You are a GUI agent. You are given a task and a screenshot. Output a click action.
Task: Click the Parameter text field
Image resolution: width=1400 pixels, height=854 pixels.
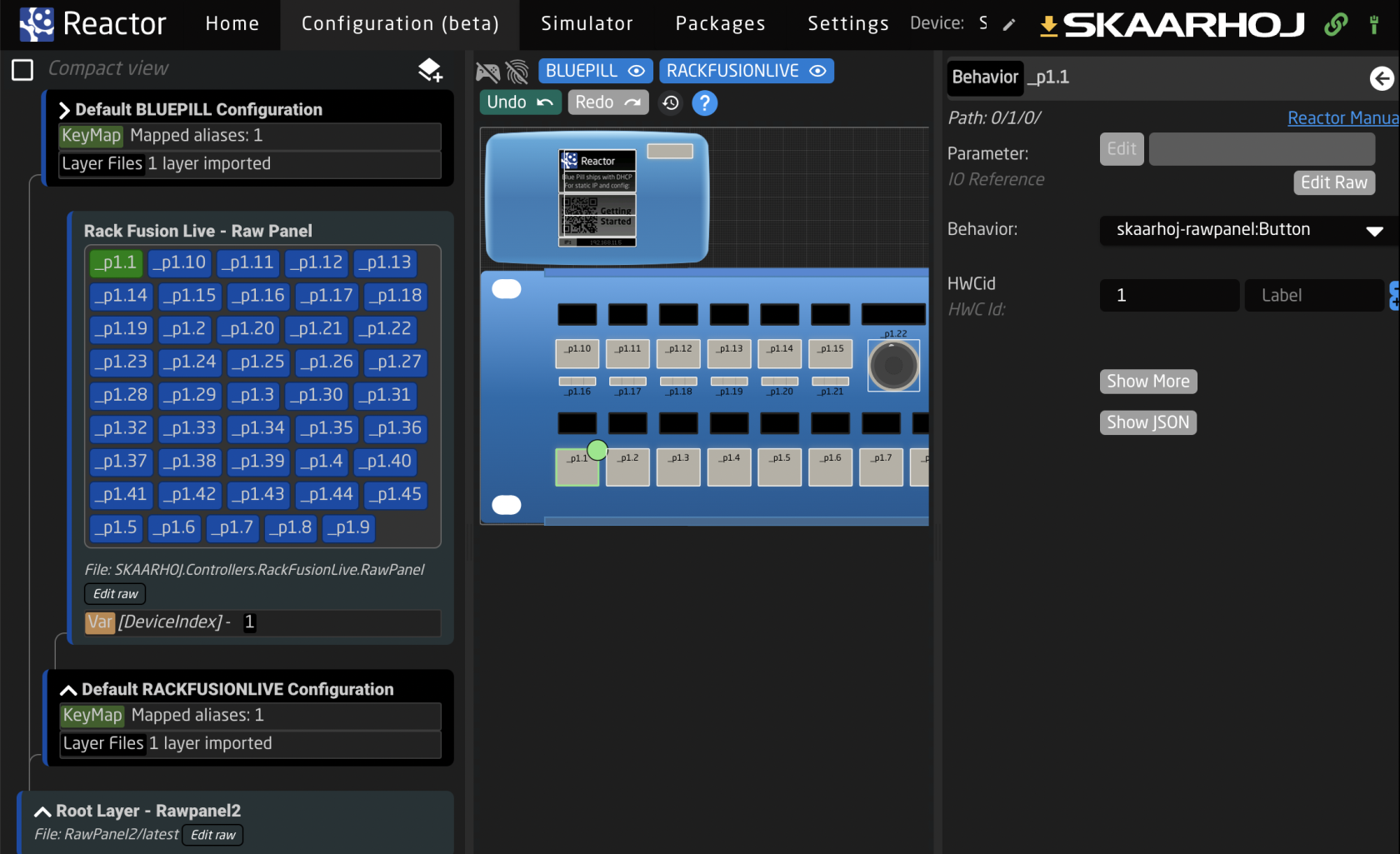tap(1262, 149)
